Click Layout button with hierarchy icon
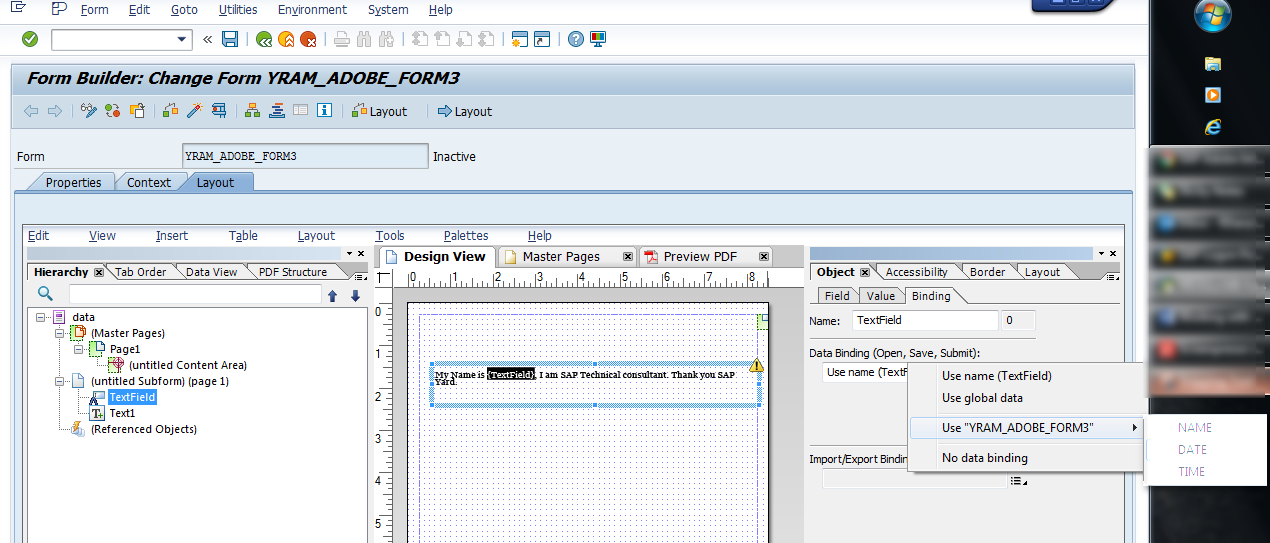 tap(380, 111)
